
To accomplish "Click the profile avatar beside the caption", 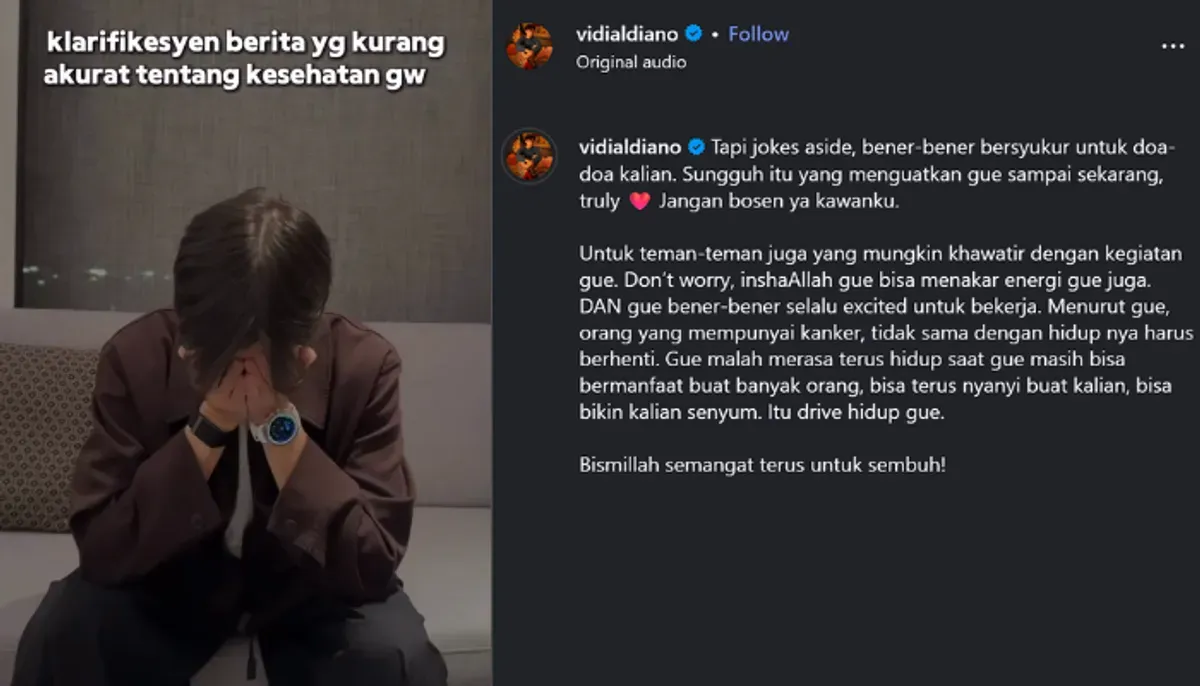I will (x=529, y=156).
